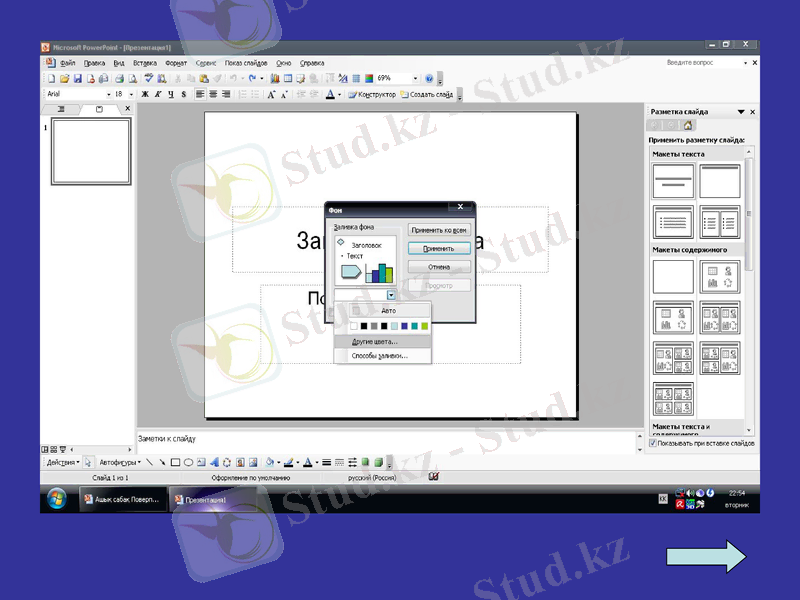Select the Oval tool in the drawing toolbar
The height and width of the screenshot is (600, 800).
tap(189, 462)
